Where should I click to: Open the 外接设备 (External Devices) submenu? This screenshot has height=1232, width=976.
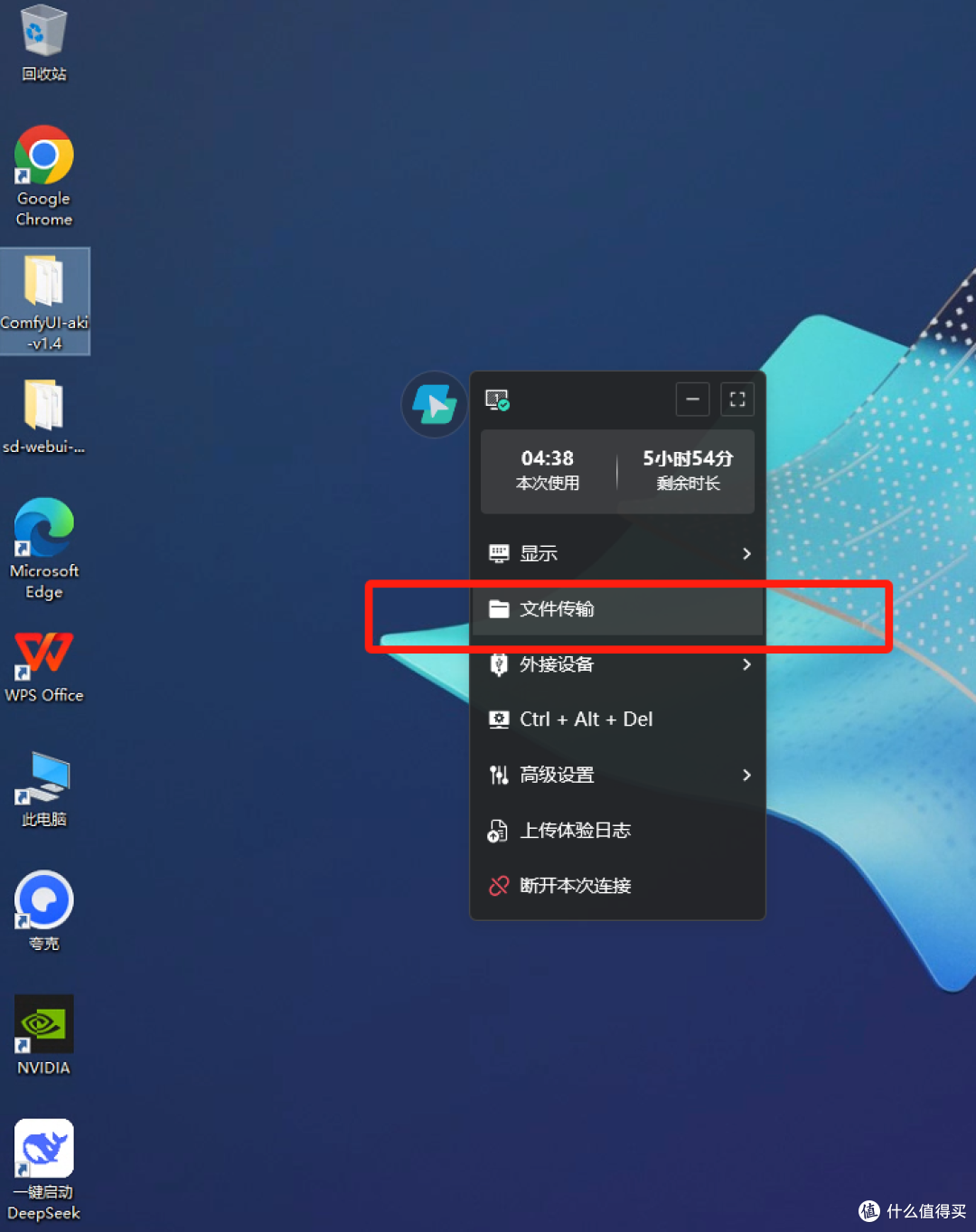coord(618,664)
